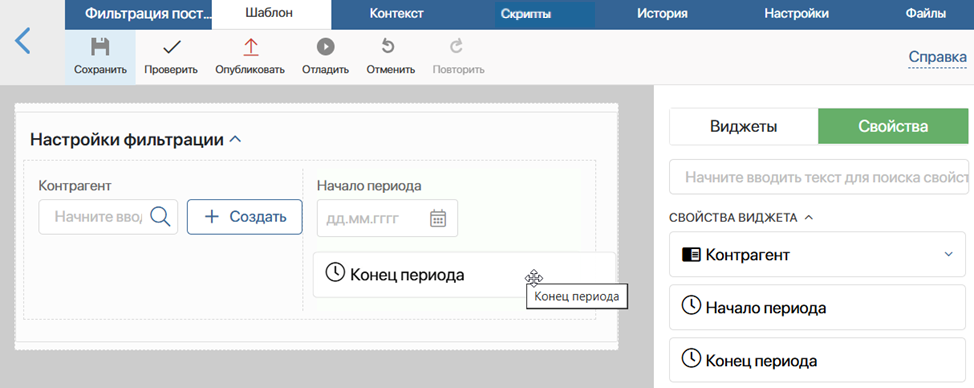Open the Скрипты tab

pyautogui.click(x=526, y=14)
